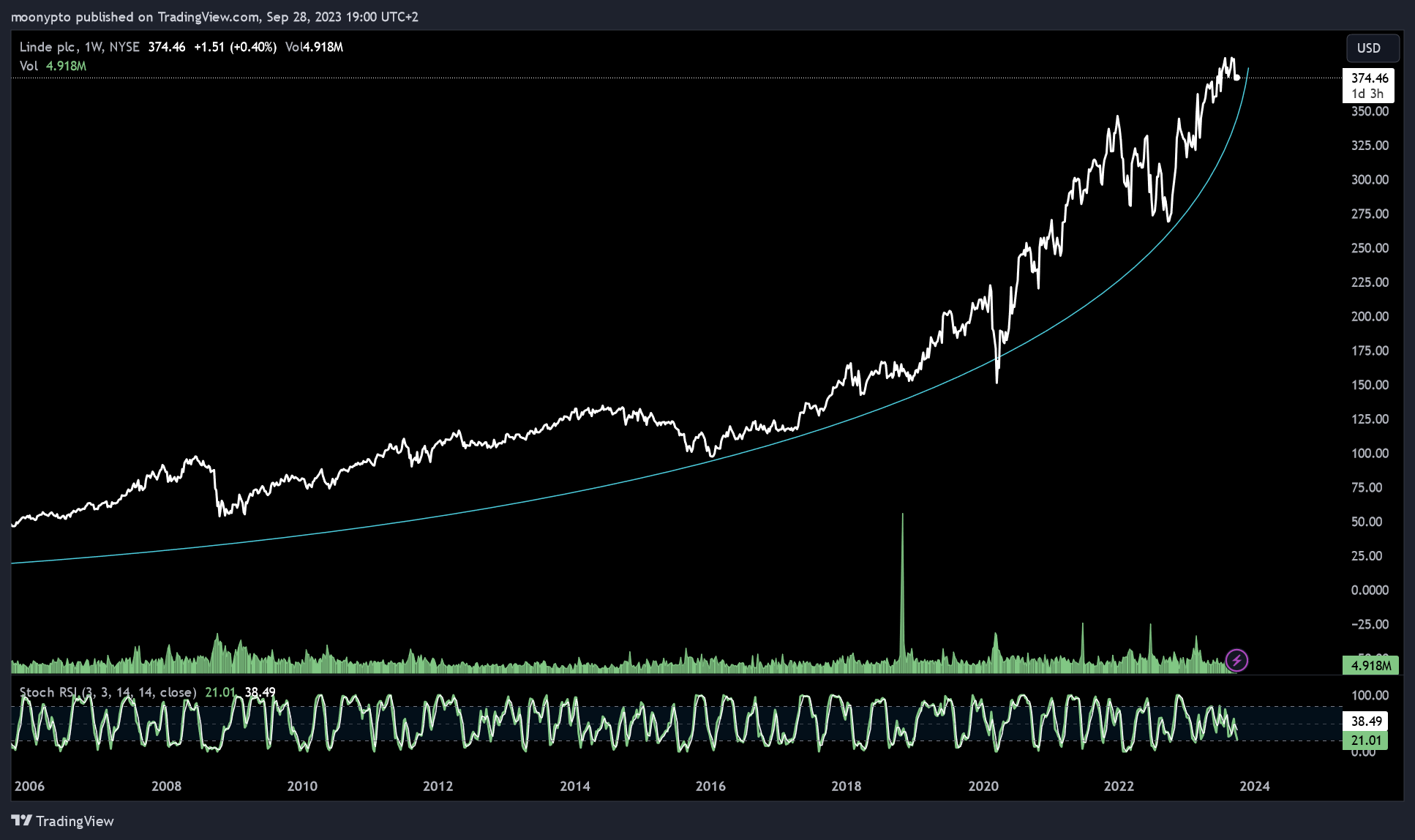Select the Linde plc symbol title
Screen dimensions: 1415x840
point(47,47)
